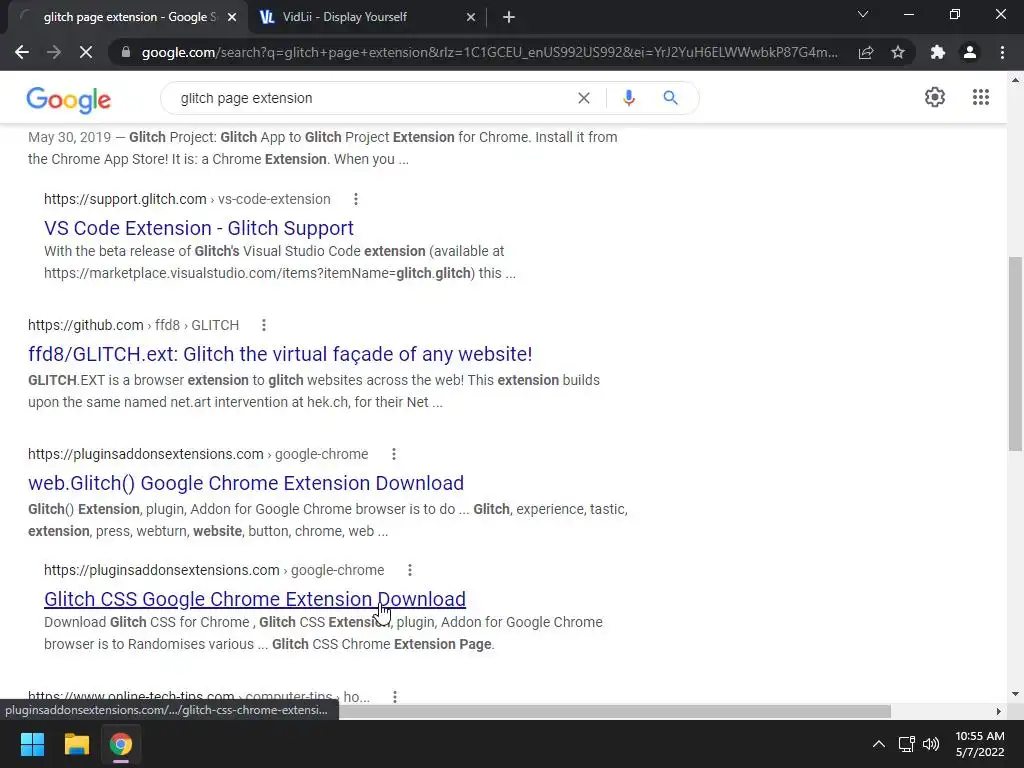Submit search with magnifier icon

[x=670, y=98]
